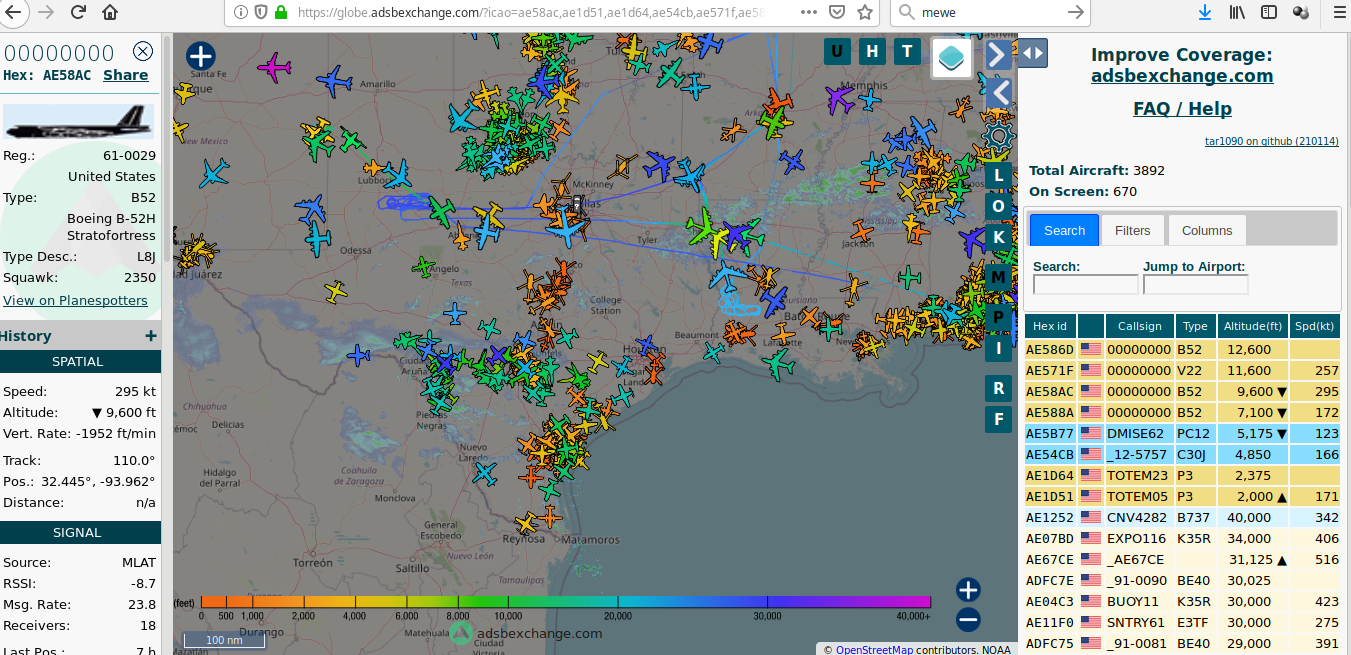Expand the sidebar with the left chevron
The image size is (1351, 655).
click(x=997, y=93)
